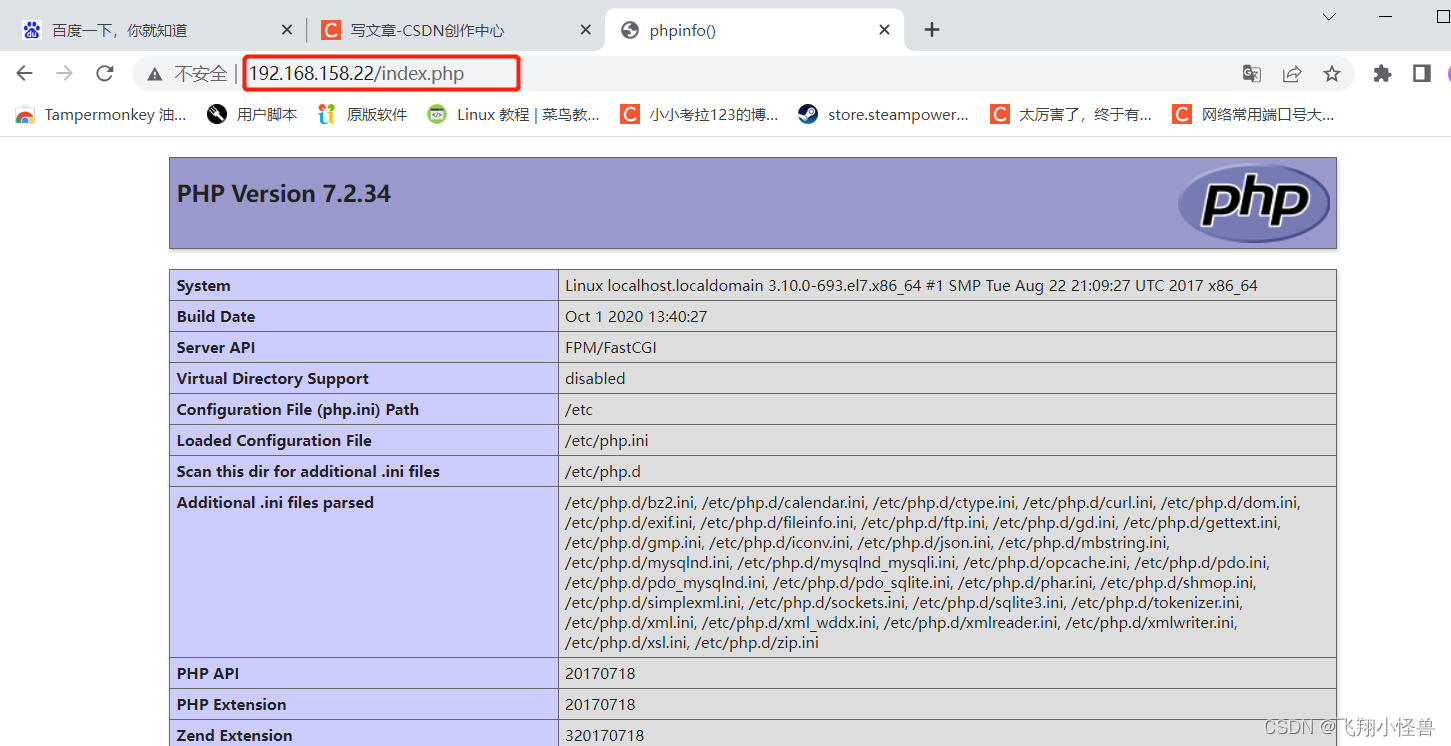Go back using the navigation arrow
The width and height of the screenshot is (1451, 746).
tap(24, 73)
